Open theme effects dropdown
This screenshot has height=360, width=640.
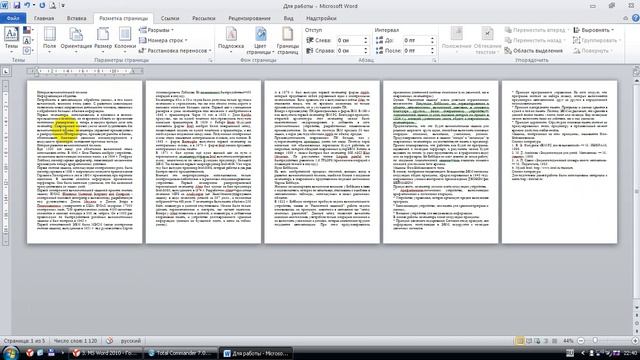pyautogui.click(x=28, y=51)
